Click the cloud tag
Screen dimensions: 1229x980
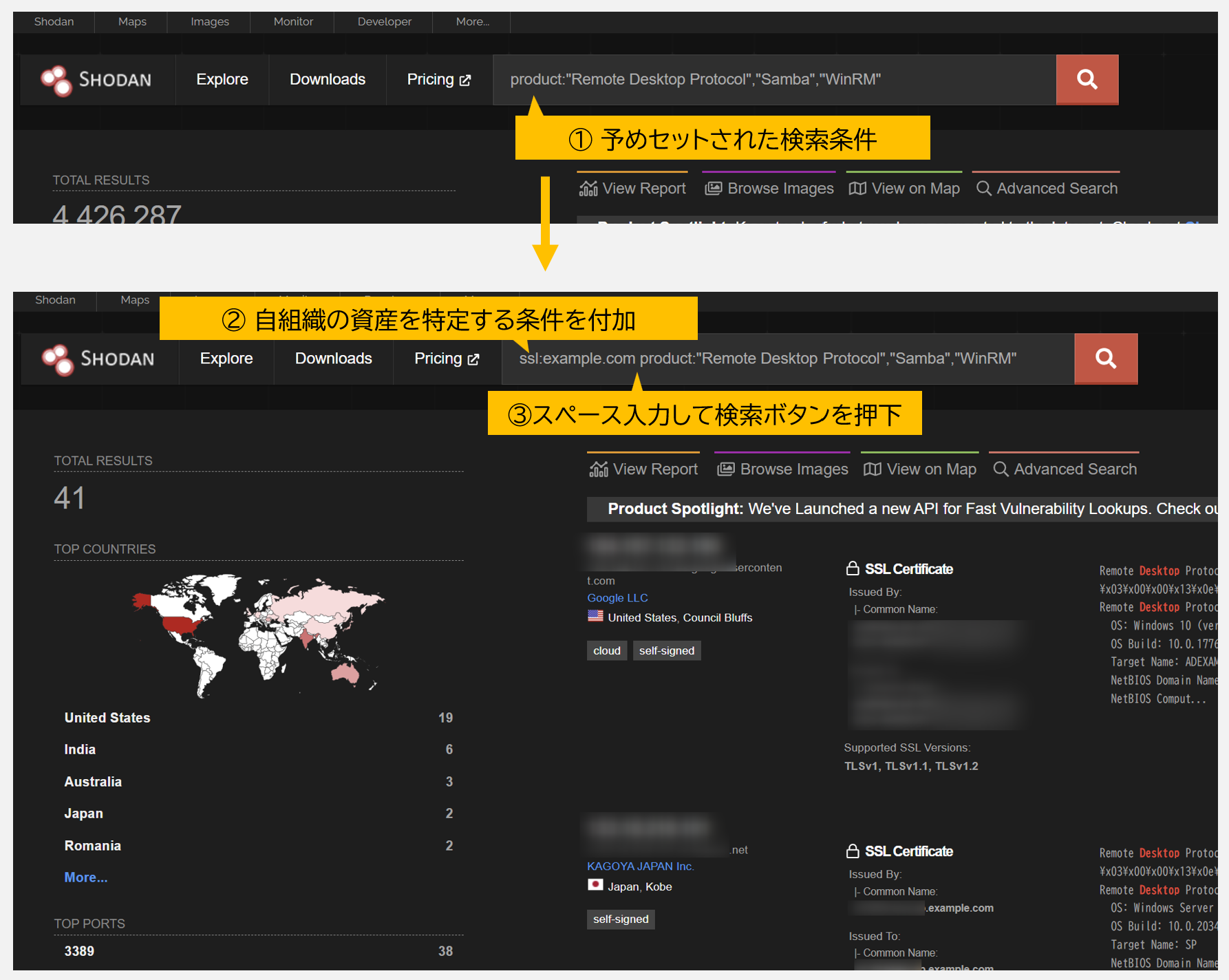pos(607,650)
